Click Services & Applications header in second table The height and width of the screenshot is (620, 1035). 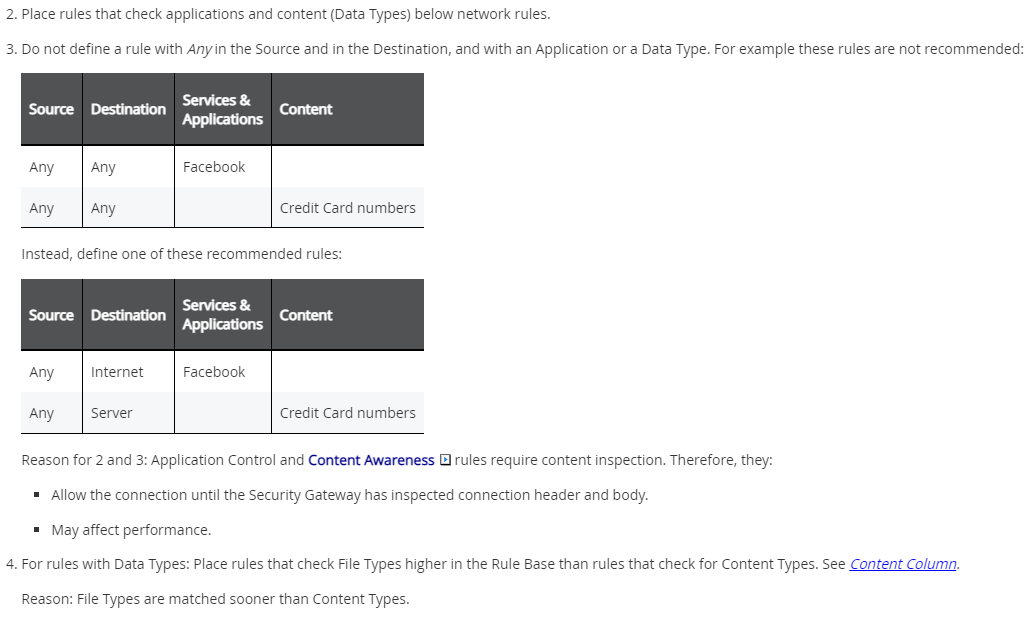click(222, 315)
